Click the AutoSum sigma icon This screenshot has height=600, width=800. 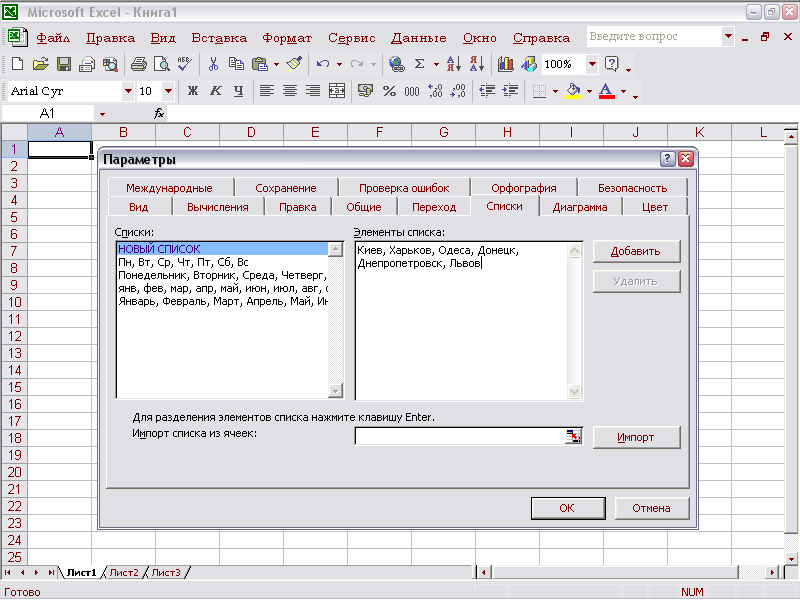point(419,64)
